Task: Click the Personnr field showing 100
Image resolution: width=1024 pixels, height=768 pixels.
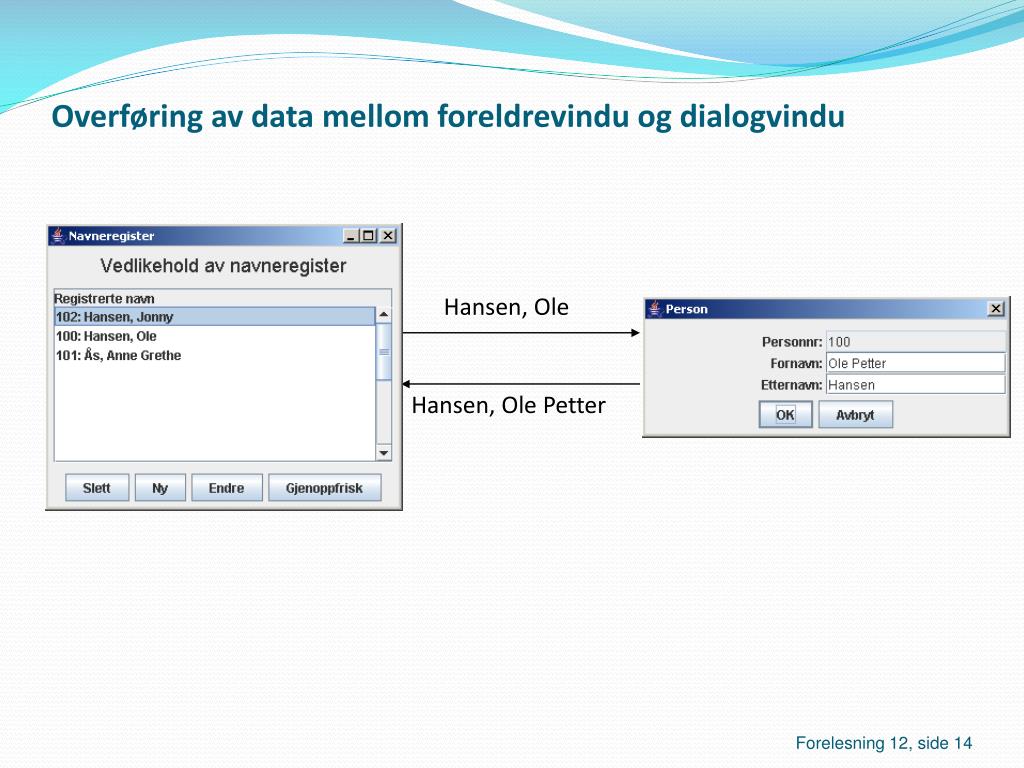Action: (916, 342)
